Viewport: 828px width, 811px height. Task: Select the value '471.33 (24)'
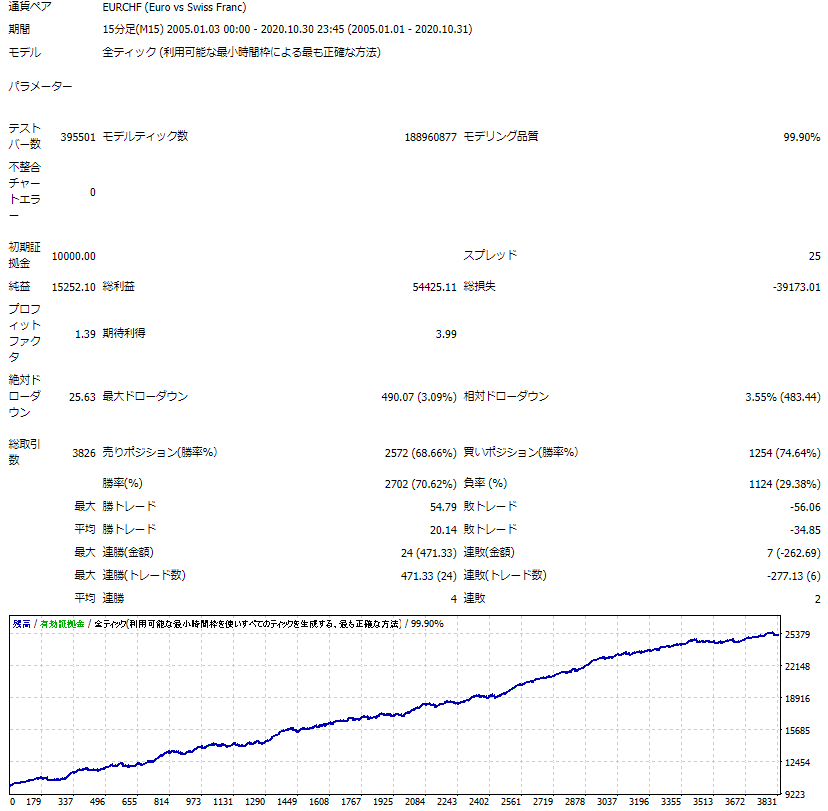coord(429,576)
